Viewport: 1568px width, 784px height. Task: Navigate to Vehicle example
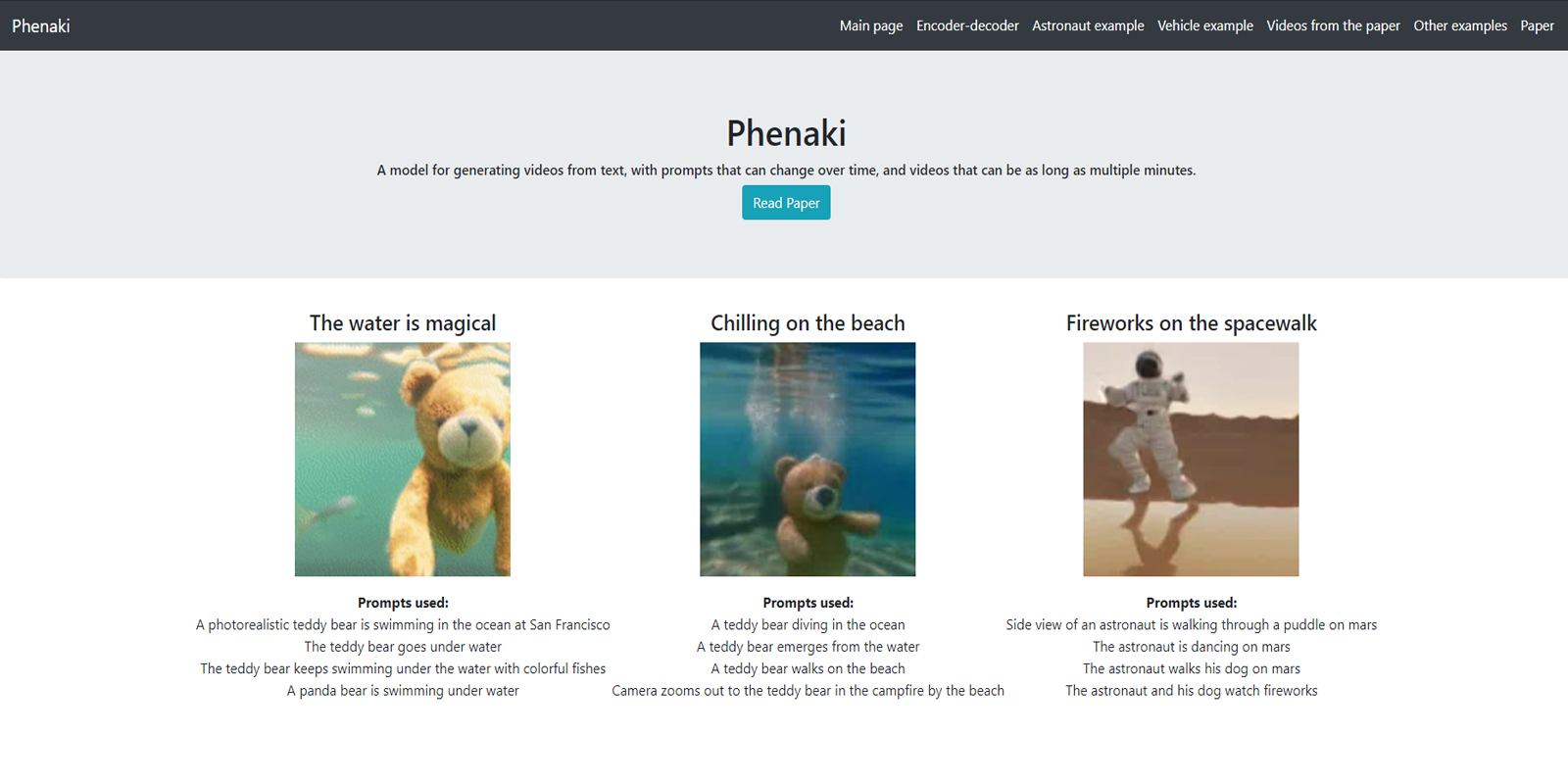(x=1204, y=26)
